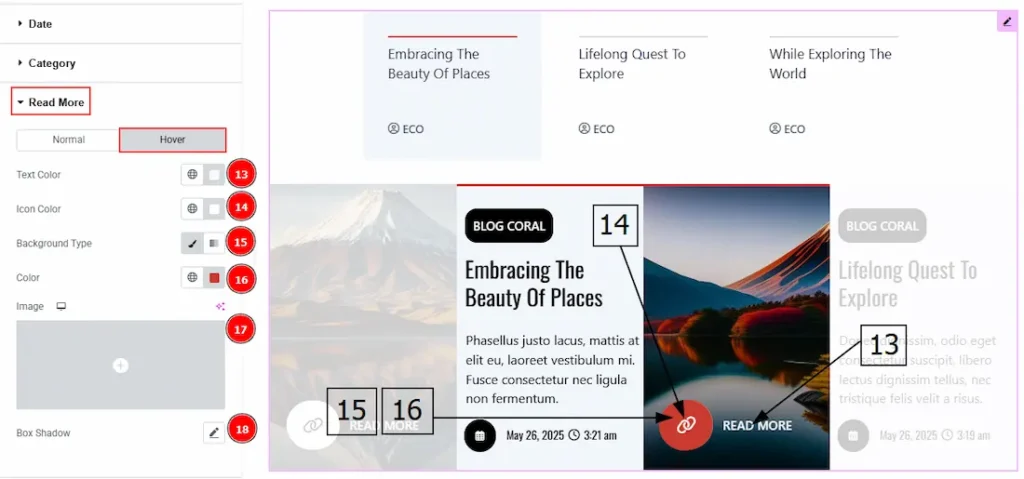
Task: Switch to the Hover state tab
Action: click(172, 140)
